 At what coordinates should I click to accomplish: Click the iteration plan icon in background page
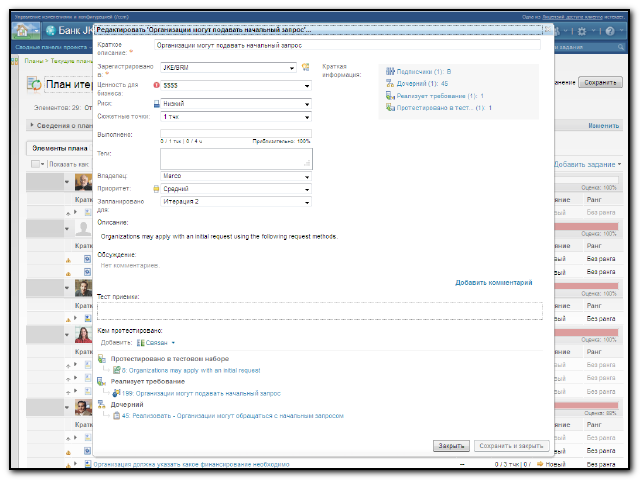pos(34,84)
